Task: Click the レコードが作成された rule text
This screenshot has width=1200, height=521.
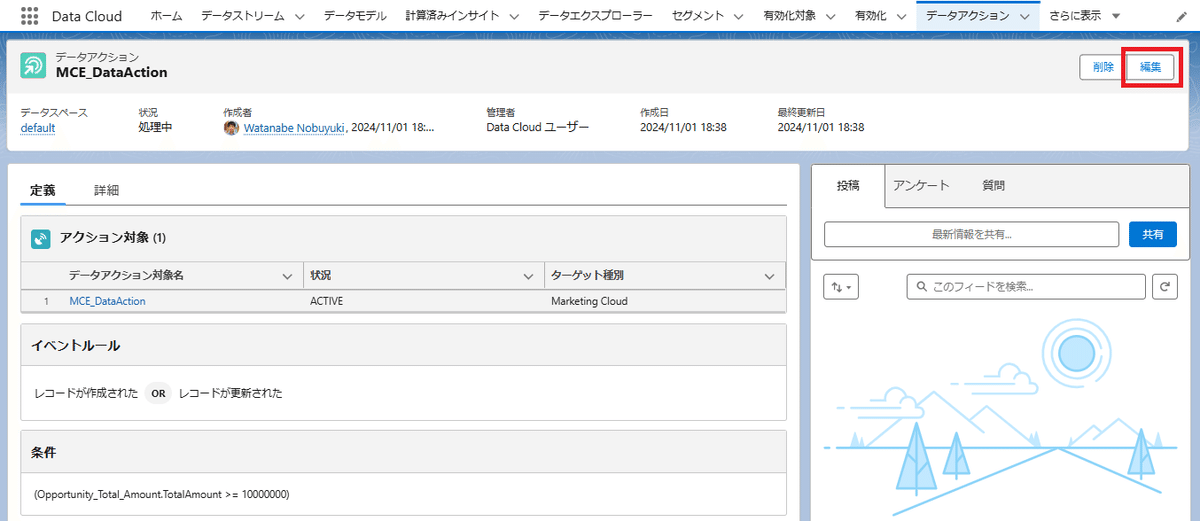Action: (86, 393)
